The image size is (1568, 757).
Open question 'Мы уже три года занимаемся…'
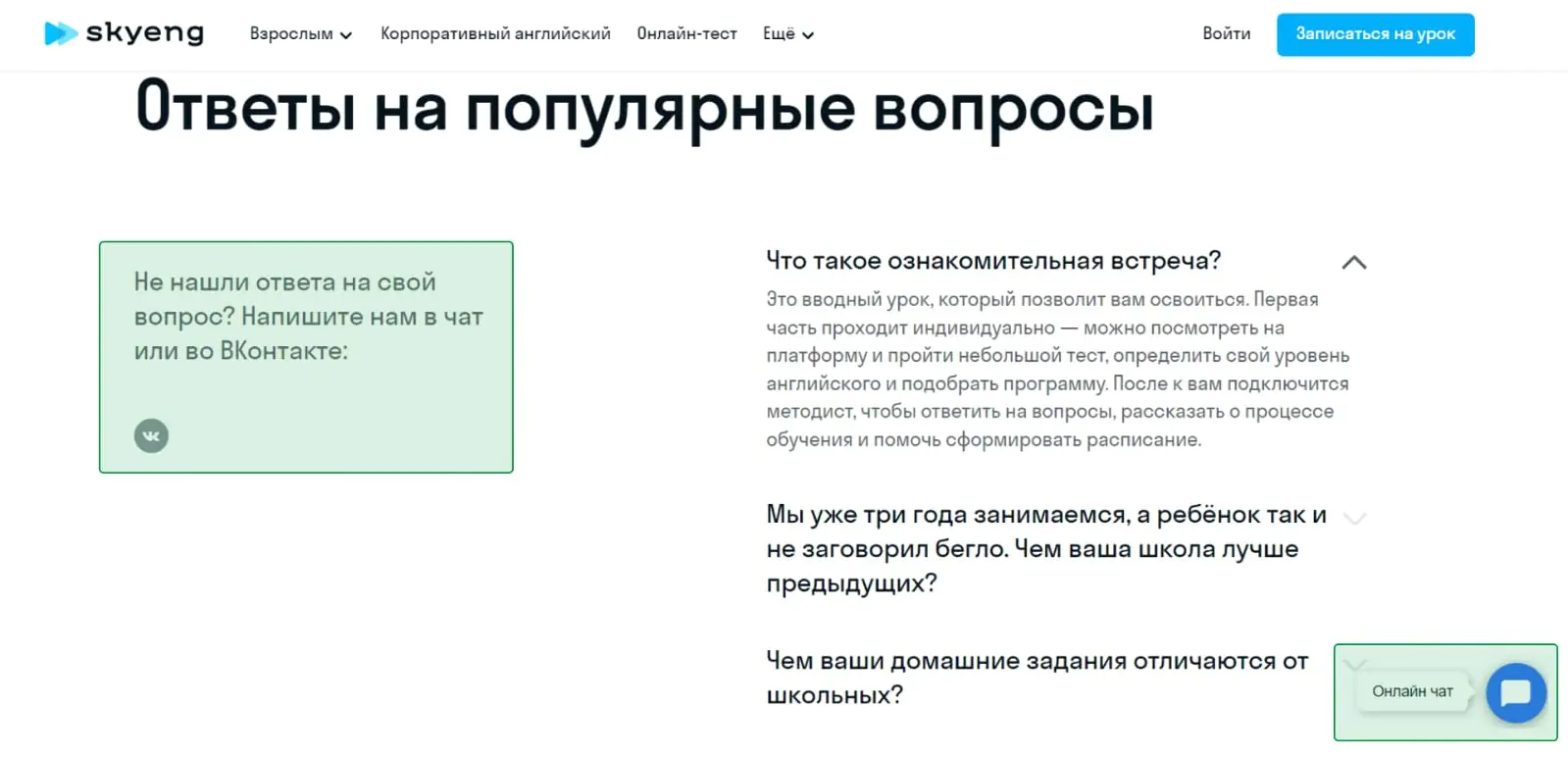[x=1046, y=548]
